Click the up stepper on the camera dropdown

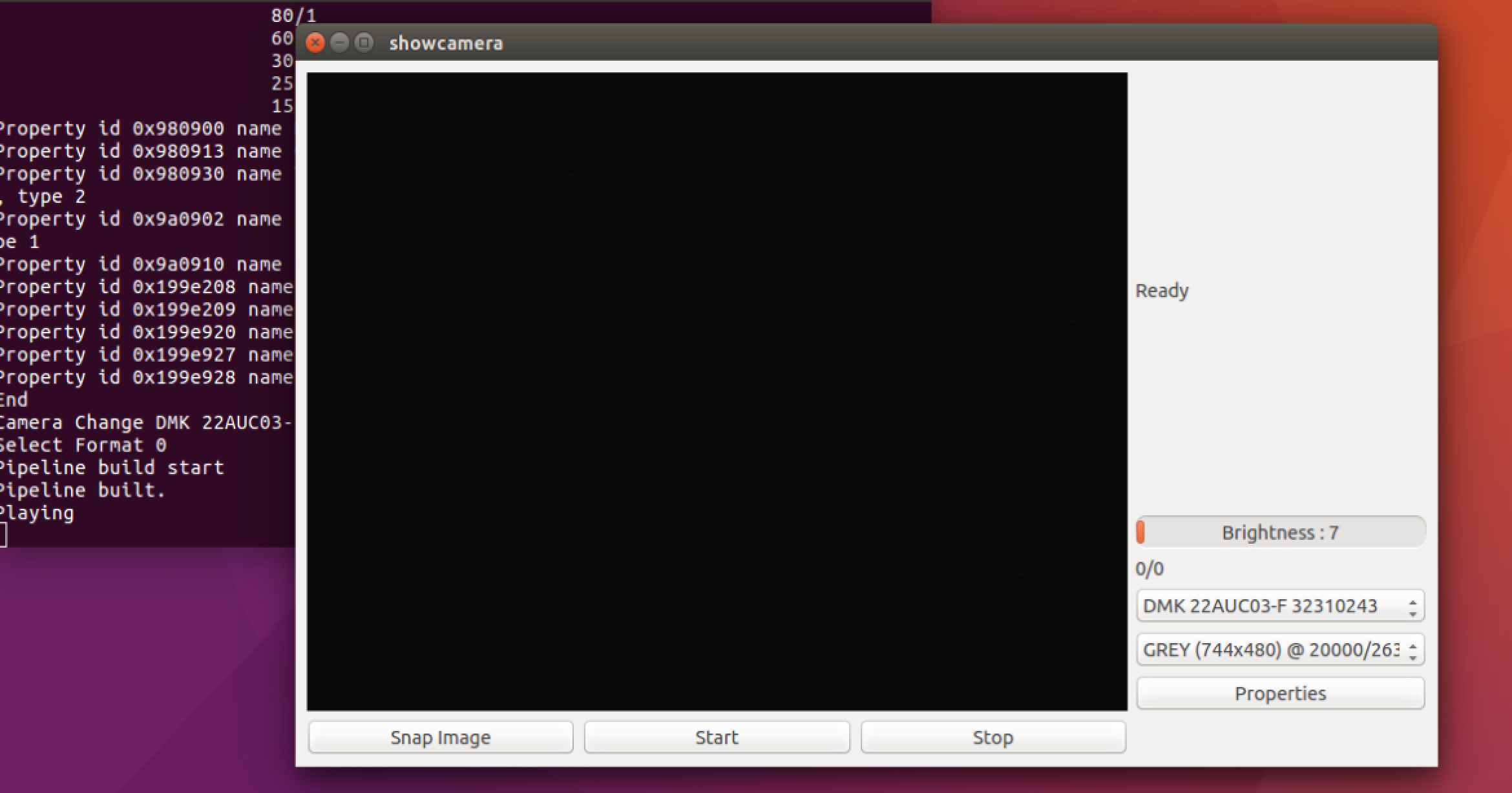[1411, 601]
